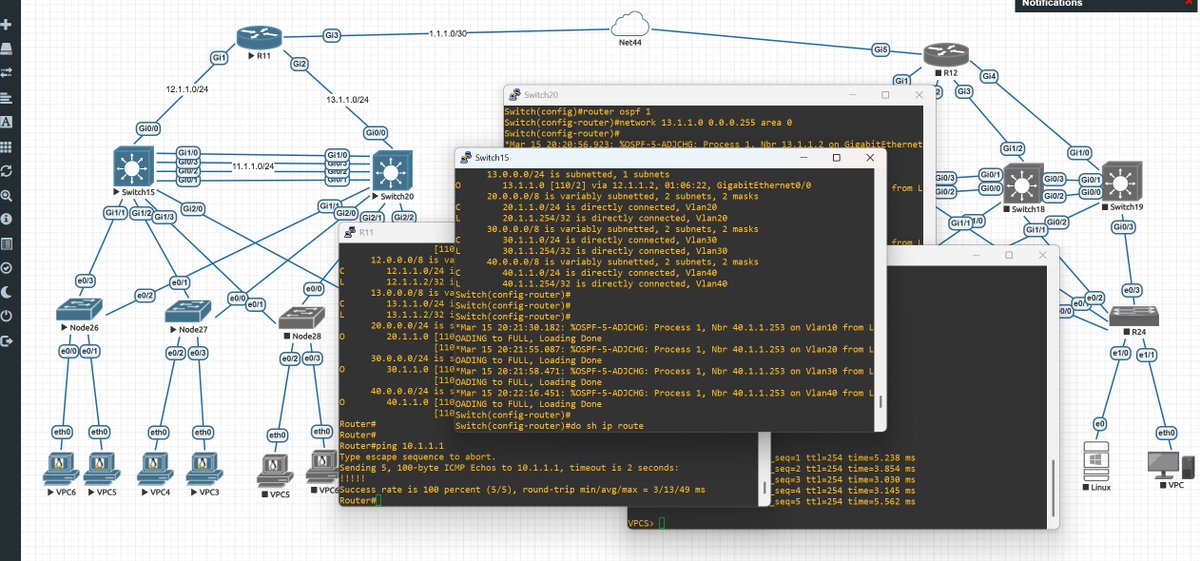The height and width of the screenshot is (561, 1200).
Task: Close the Notifications panel
Action: (1188, 4)
